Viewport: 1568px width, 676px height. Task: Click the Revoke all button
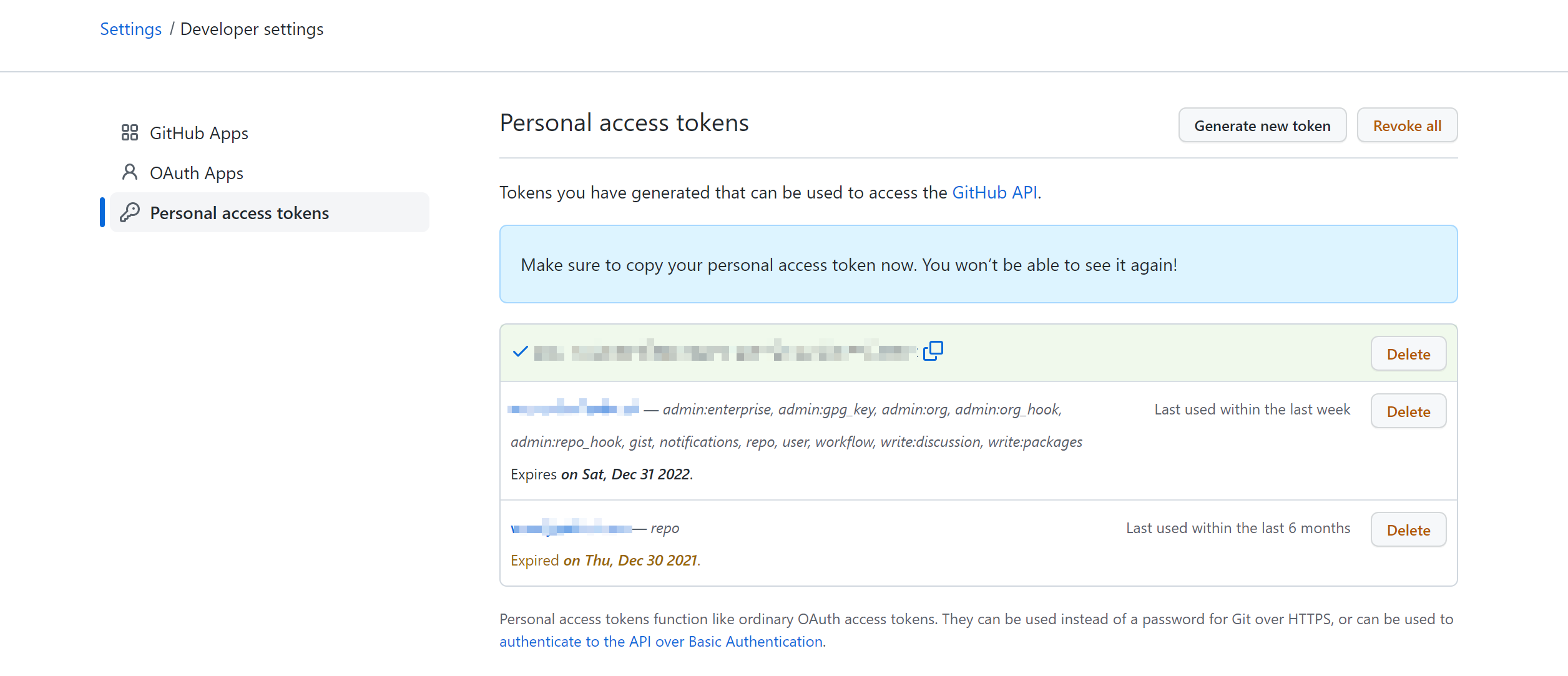(x=1407, y=125)
